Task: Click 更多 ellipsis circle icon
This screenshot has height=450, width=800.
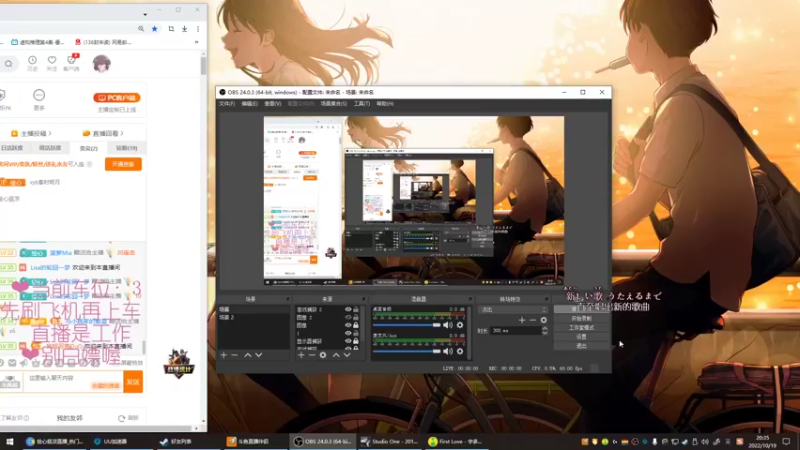Action: [39, 95]
